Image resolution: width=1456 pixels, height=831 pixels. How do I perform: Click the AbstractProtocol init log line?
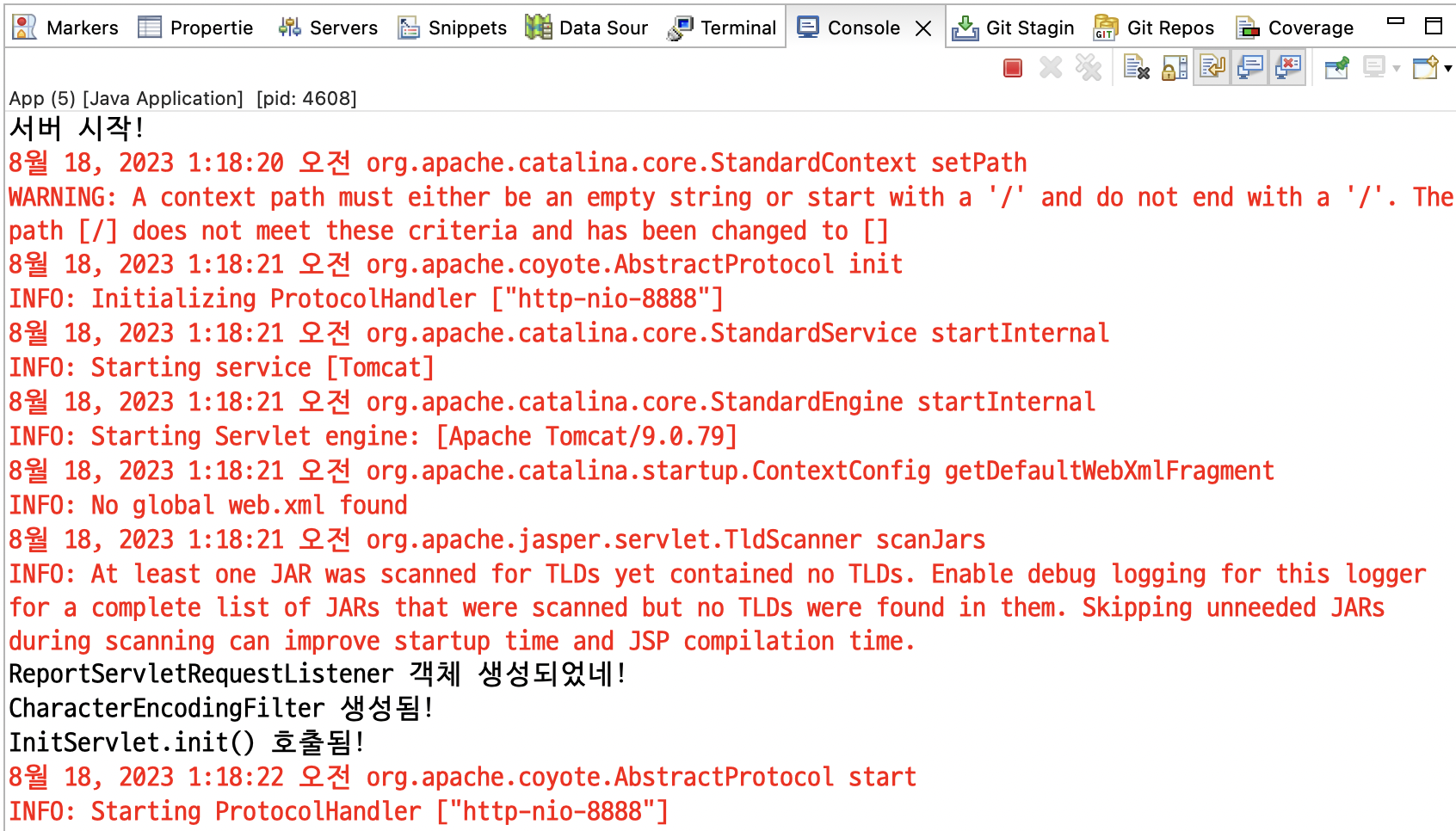pyautogui.click(x=456, y=264)
